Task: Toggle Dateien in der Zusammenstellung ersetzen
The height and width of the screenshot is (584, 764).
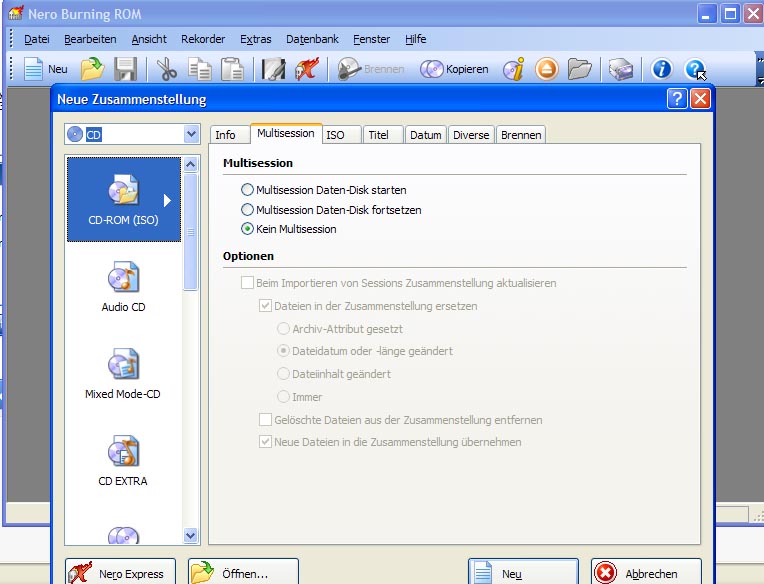Action: click(x=265, y=306)
